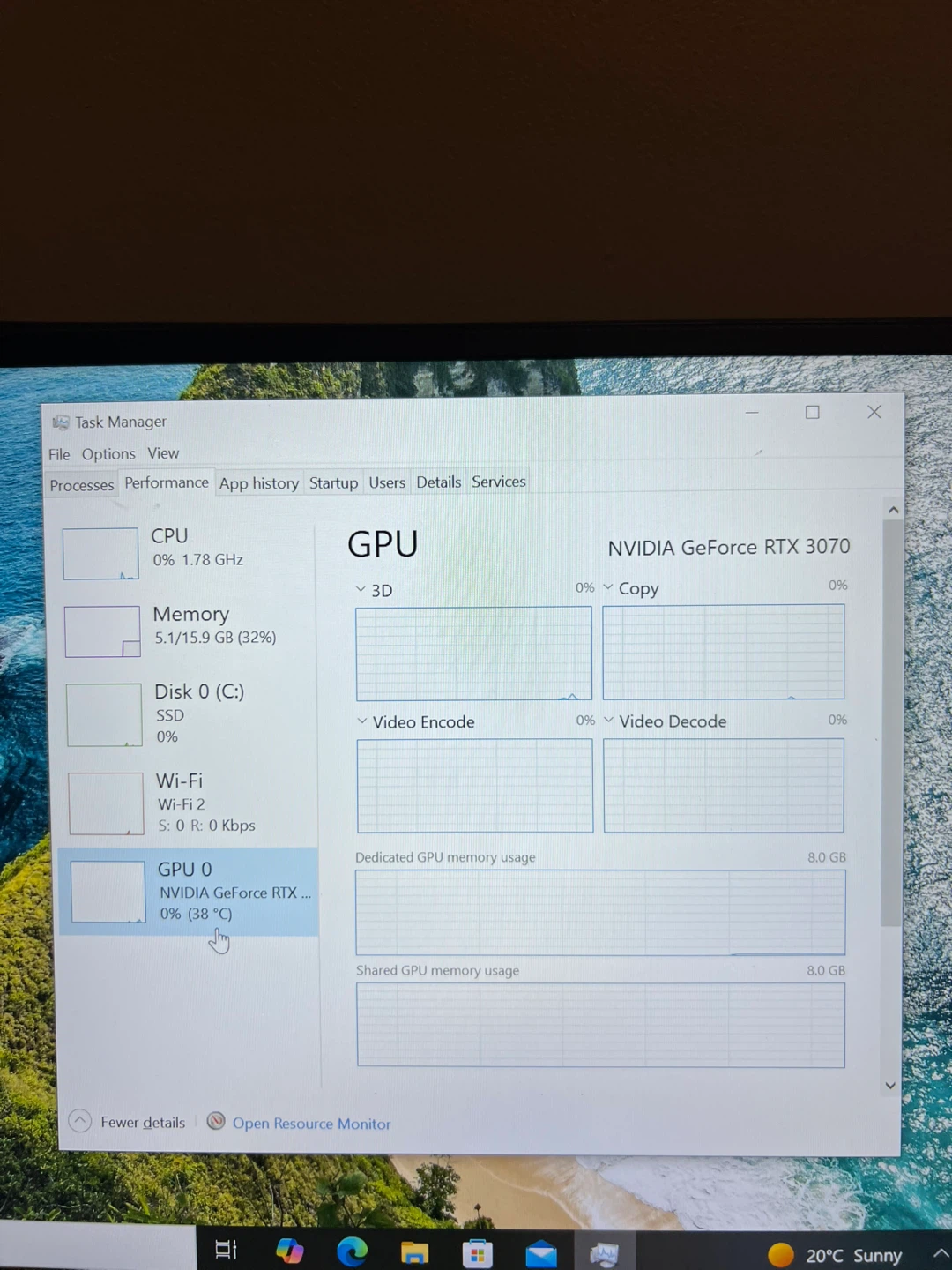Open the File menu
This screenshot has width=952, height=1270.
(59, 454)
